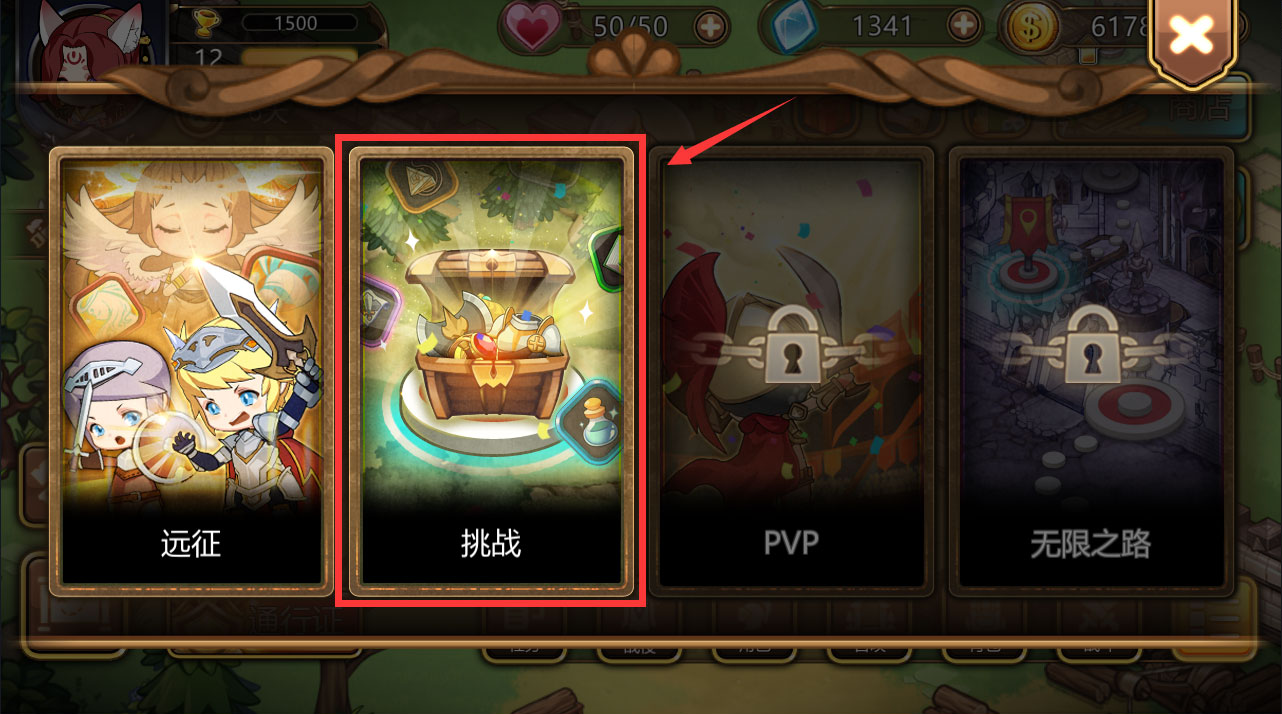
Task: Tap the red heart stamina icon
Action: [532, 27]
